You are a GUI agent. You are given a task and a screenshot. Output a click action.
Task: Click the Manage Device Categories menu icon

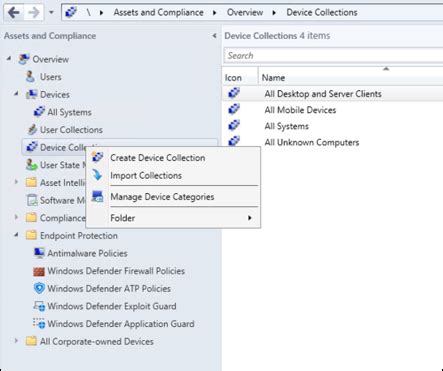pos(97,196)
